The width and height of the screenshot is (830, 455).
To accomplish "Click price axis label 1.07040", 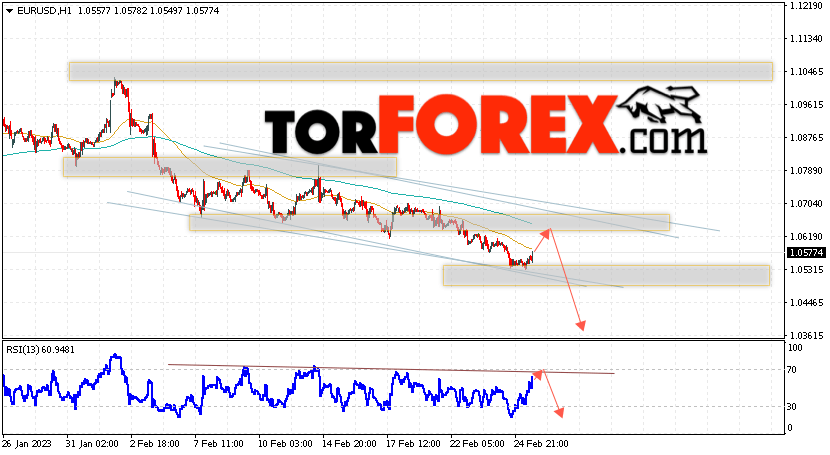I will 806,204.
